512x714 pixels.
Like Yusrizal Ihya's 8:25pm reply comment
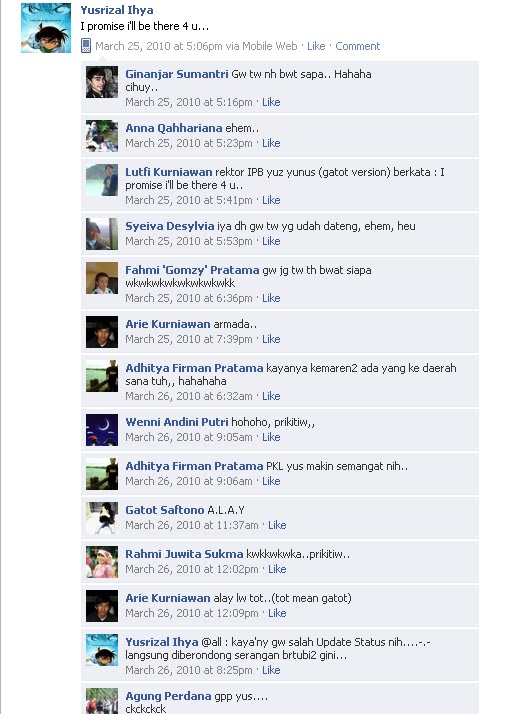pyautogui.click(x=271, y=670)
